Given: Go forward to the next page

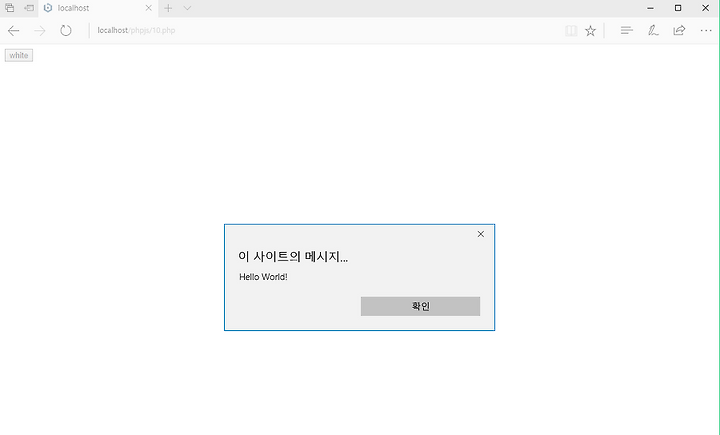Looking at the screenshot, I should [x=39, y=31].
